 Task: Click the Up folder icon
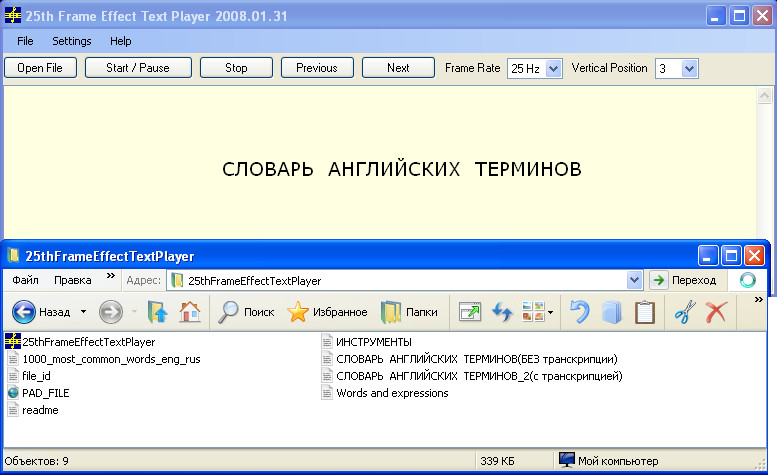[x=158, y=313]
